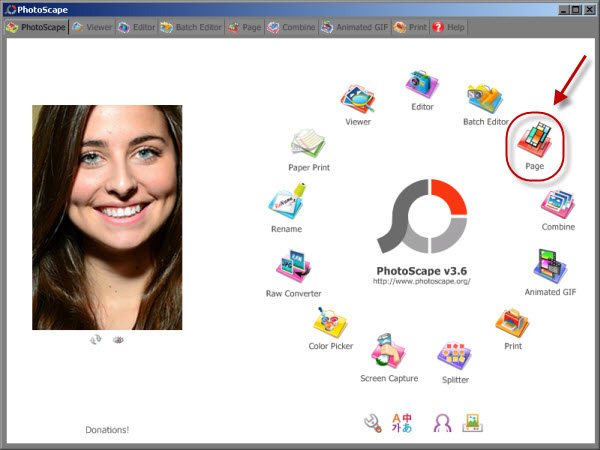
Task: Open the Page layout icon
Action: 535,140
